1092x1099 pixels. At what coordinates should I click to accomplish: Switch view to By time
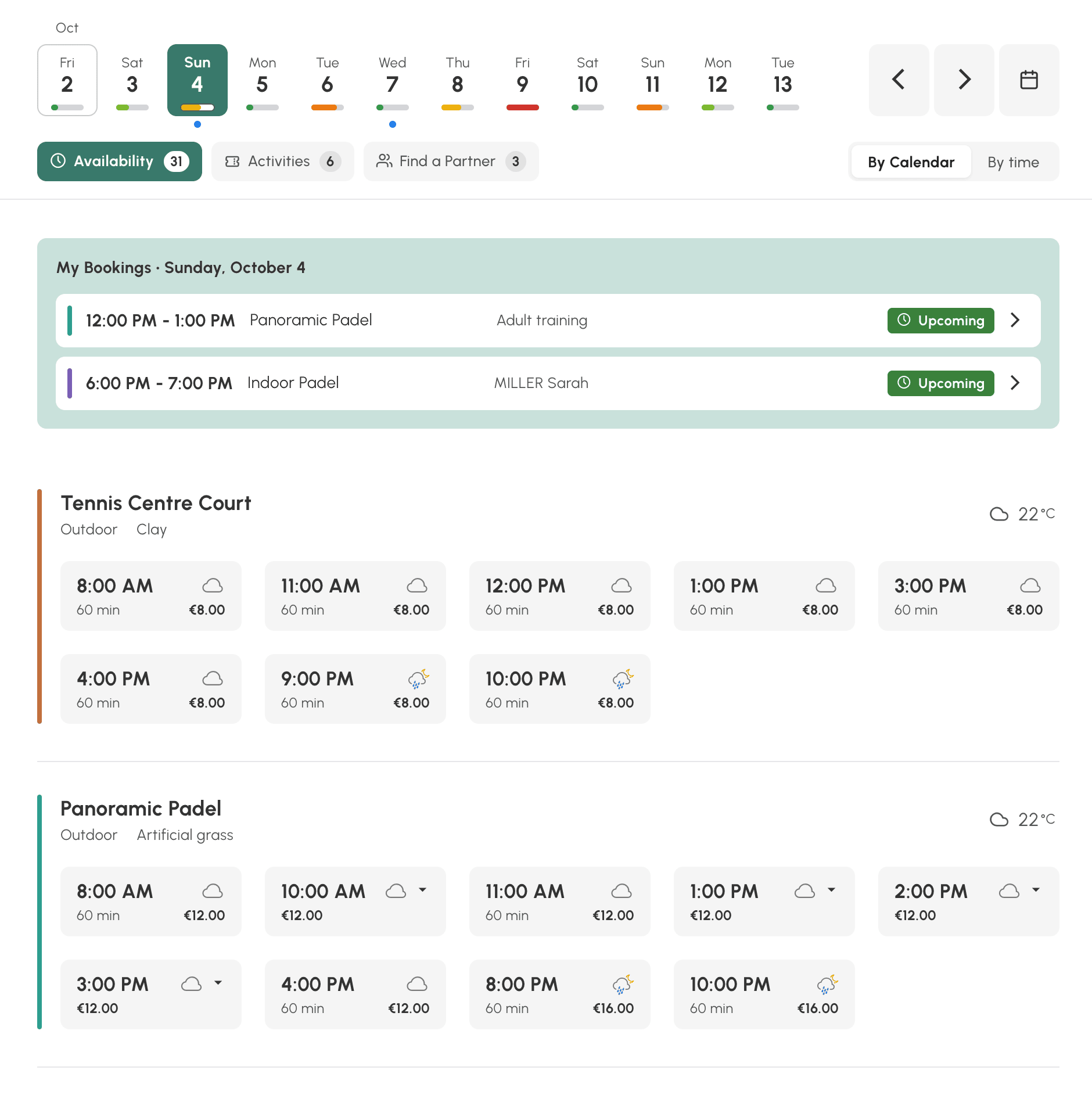point(1013,162)
